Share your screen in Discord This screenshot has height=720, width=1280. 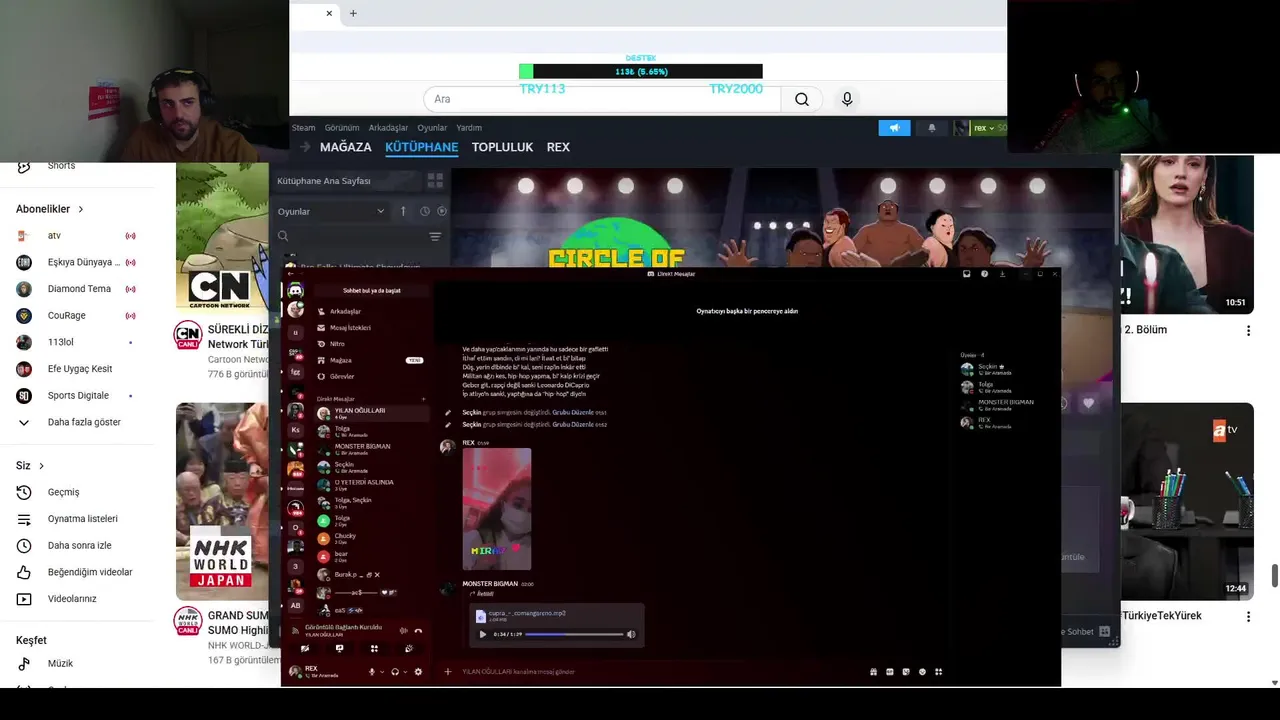339,648
